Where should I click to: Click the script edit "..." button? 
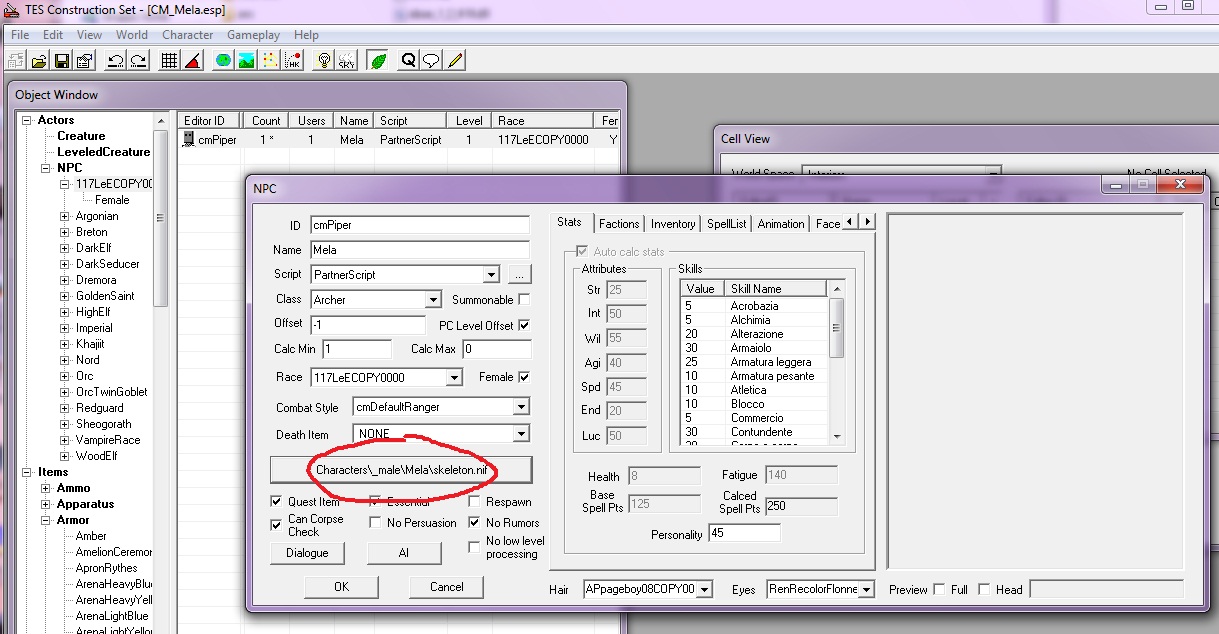[x=520, y=274]
